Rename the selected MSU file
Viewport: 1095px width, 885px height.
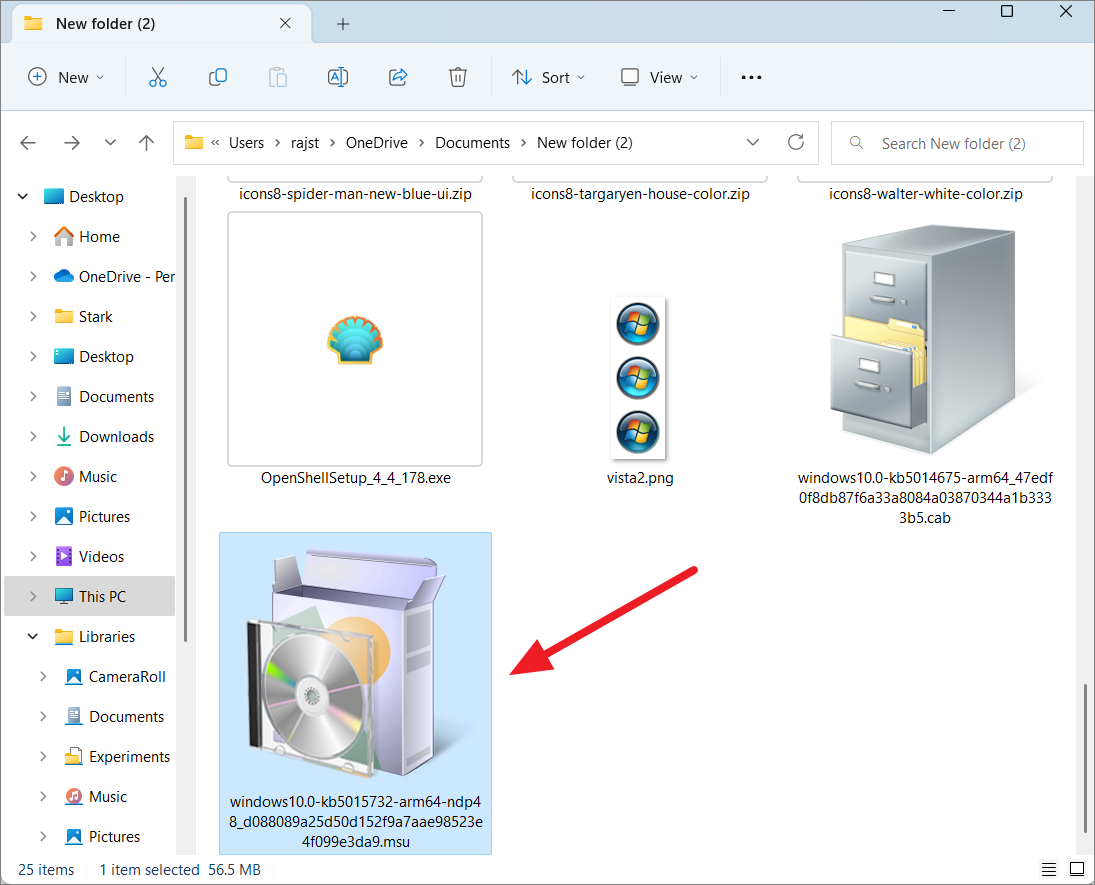338,77
